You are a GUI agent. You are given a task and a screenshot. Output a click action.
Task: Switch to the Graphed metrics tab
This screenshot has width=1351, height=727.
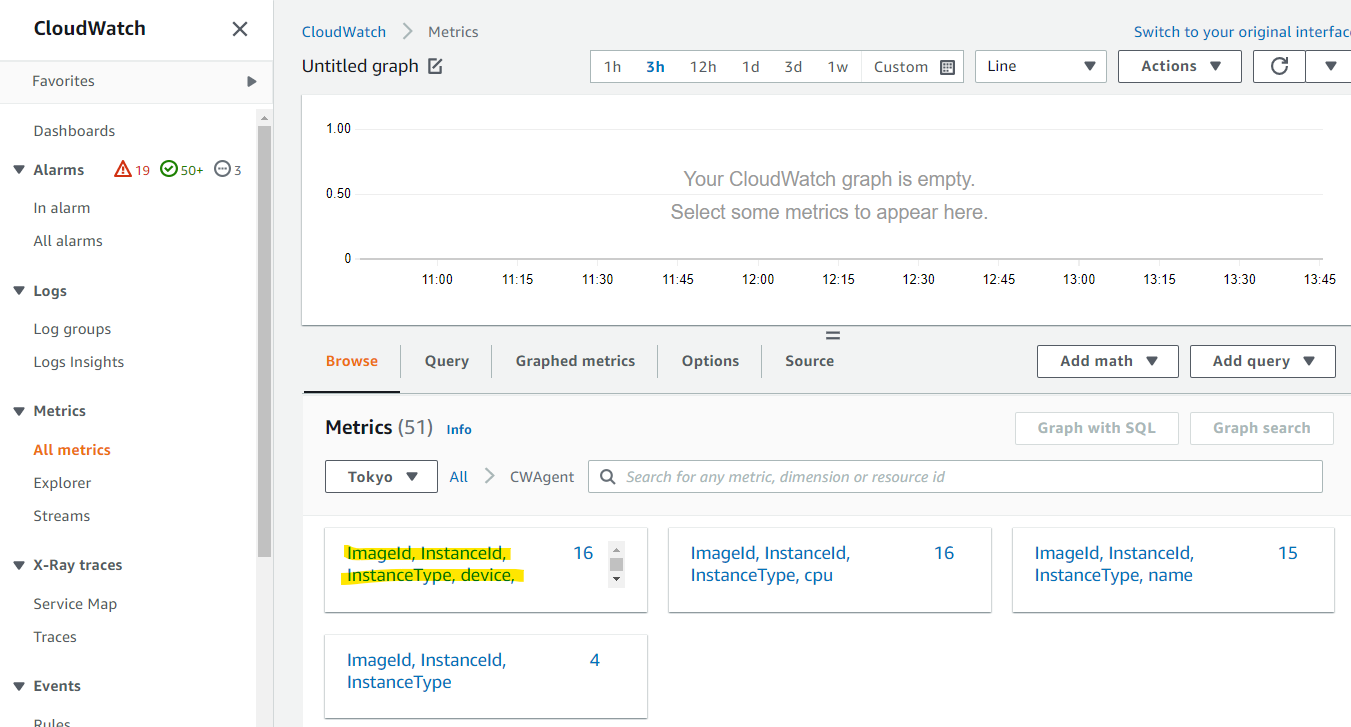pyautogui.click(x=575, y=361)
